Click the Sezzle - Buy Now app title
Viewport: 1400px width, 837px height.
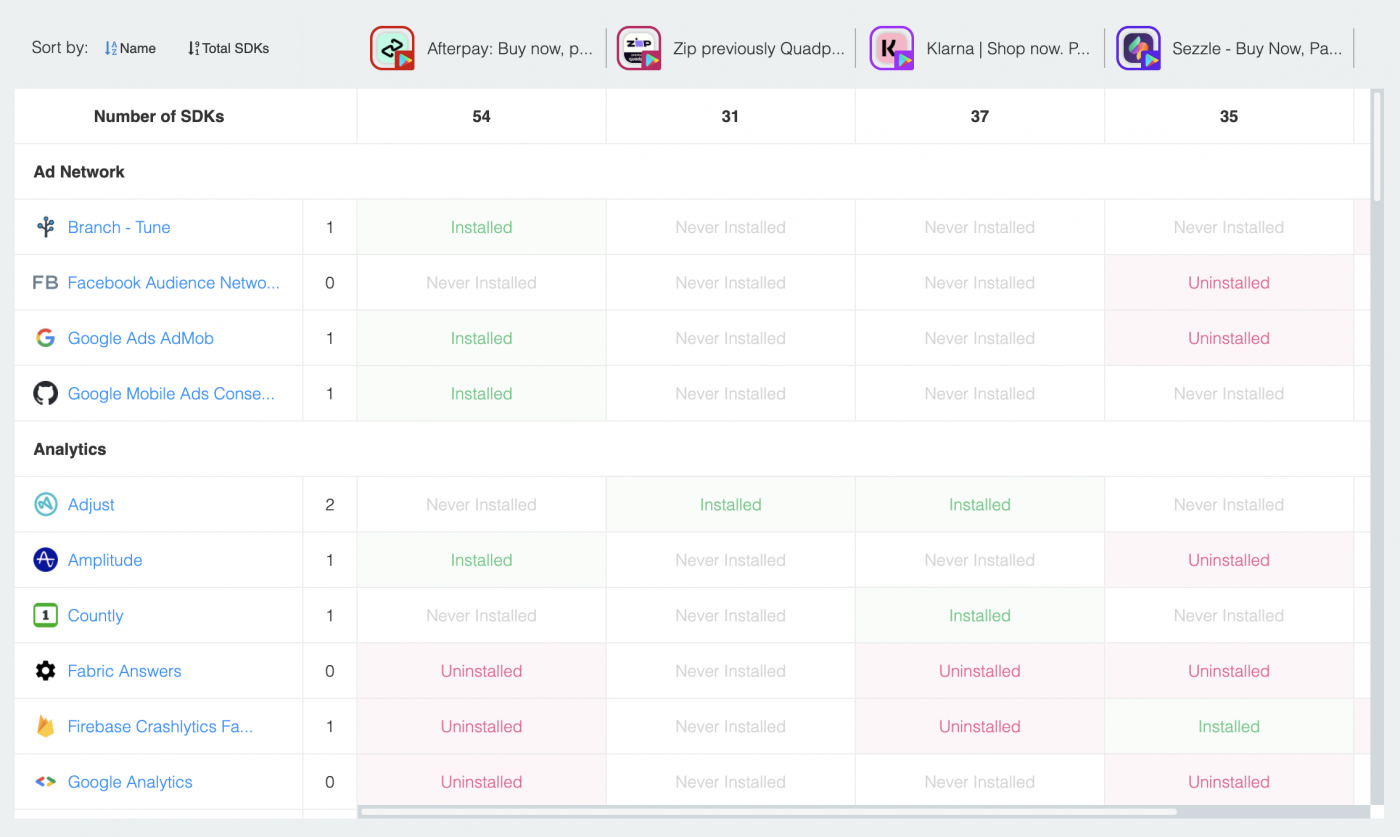coord(1257,48)
